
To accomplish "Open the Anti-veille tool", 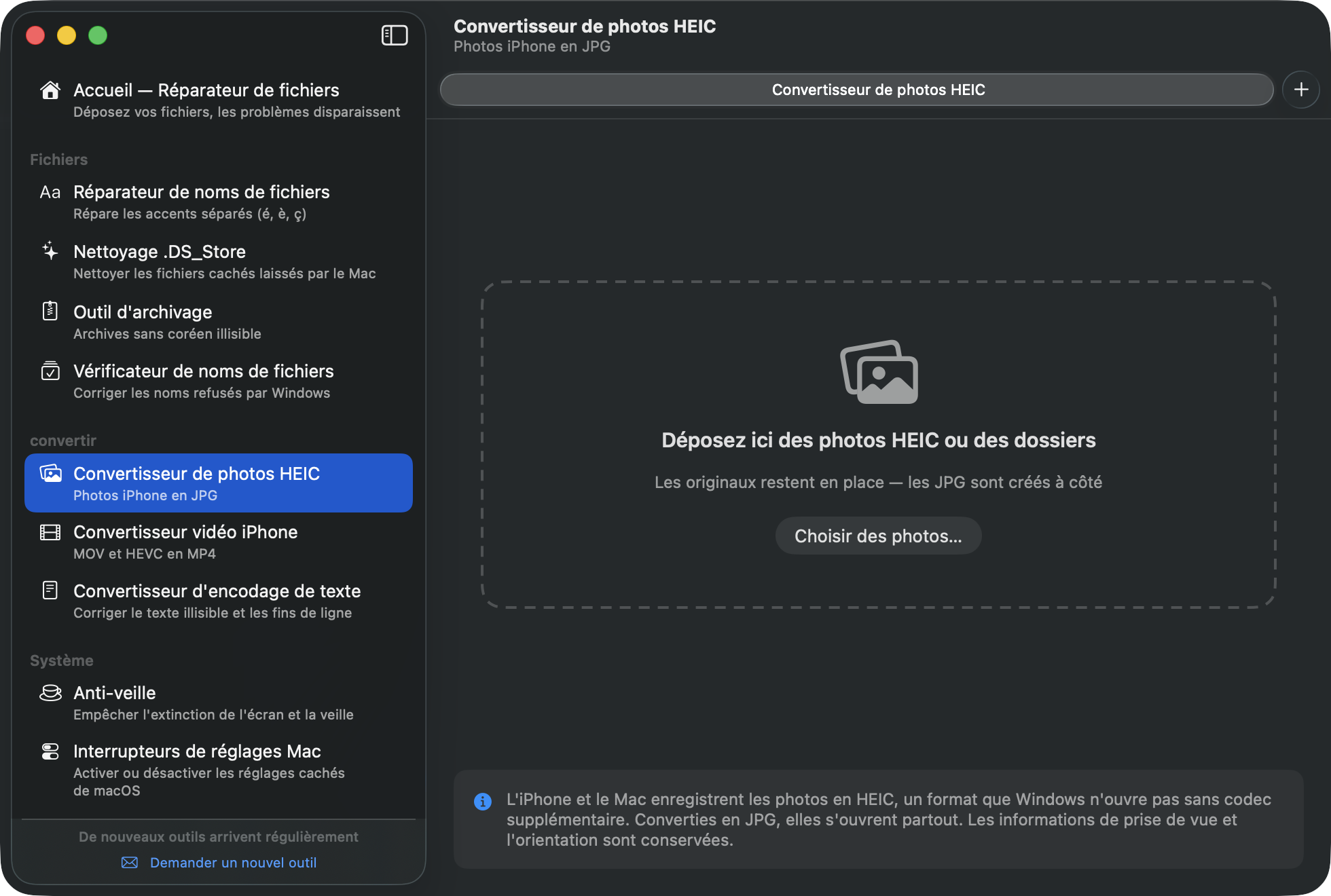I will click(219, 703).
